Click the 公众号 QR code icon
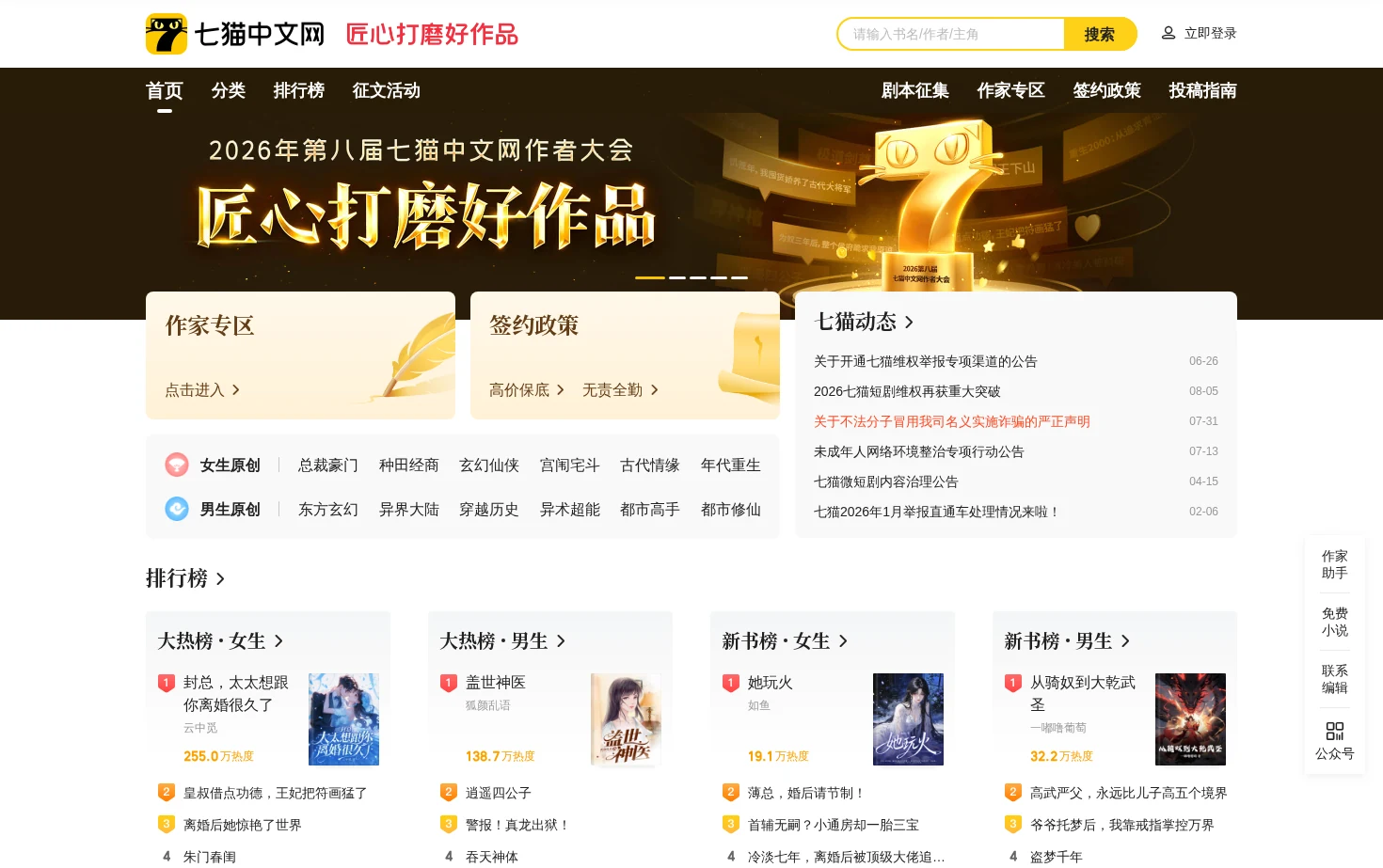 click(1335, 731)
